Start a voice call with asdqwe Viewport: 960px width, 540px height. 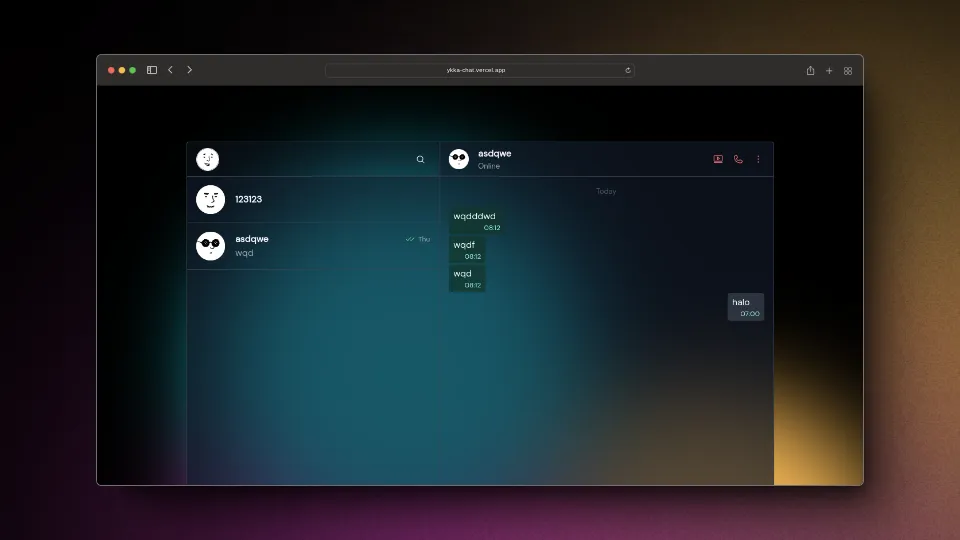(738, 159)
